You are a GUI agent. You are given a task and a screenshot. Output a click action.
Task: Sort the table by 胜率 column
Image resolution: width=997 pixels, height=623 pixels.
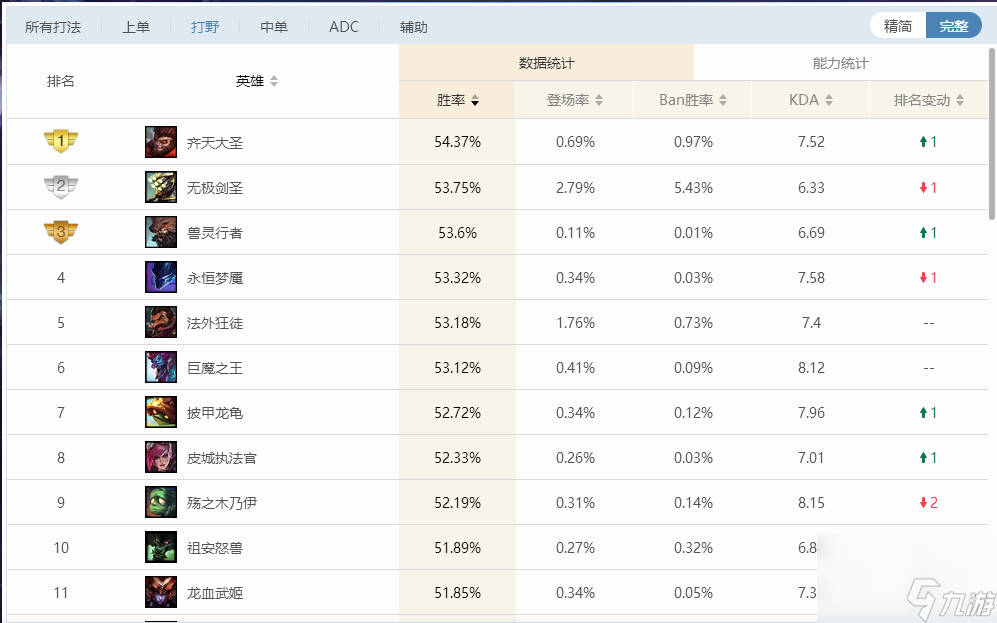(457, 100)
